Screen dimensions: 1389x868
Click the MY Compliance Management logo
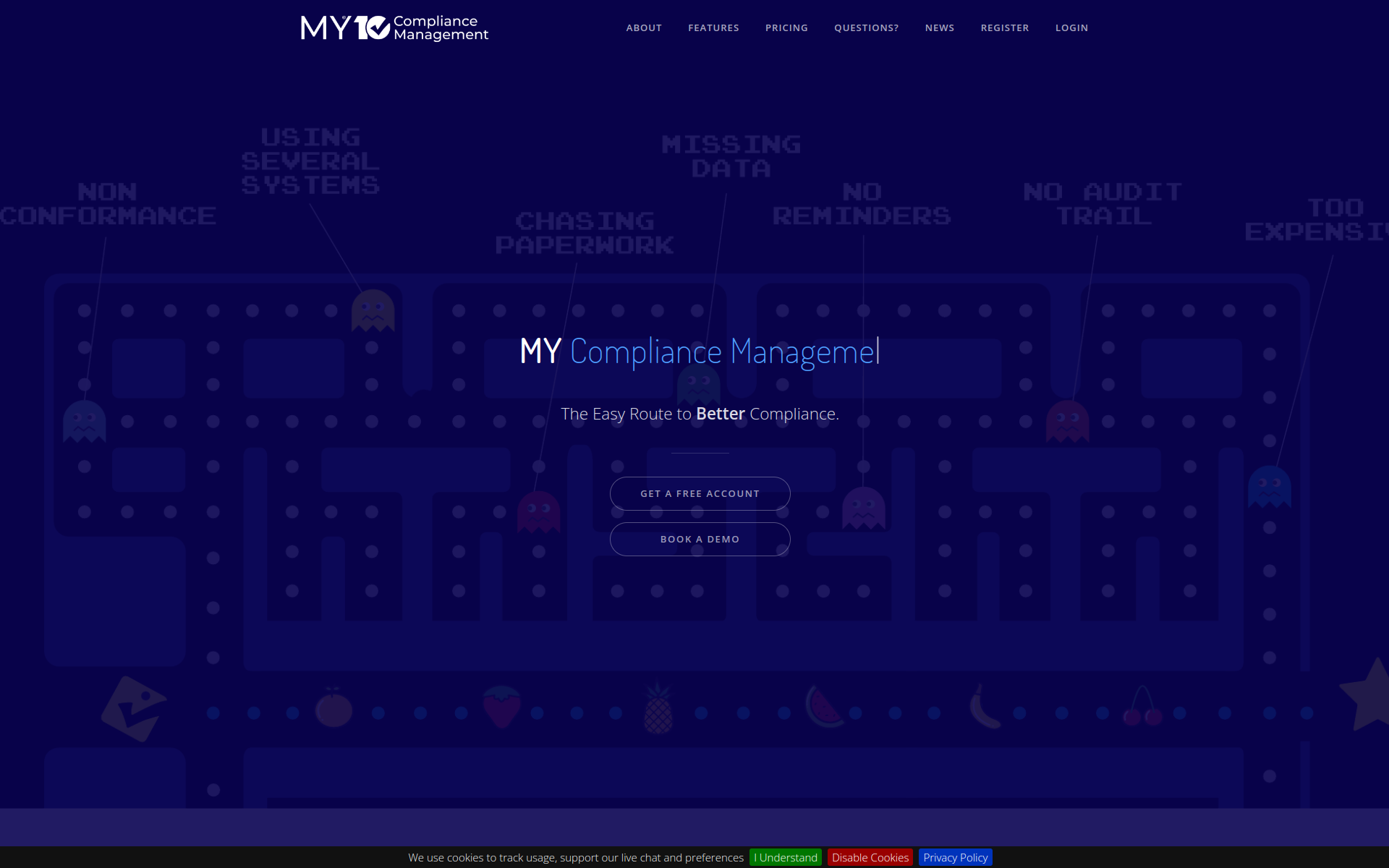394,27
